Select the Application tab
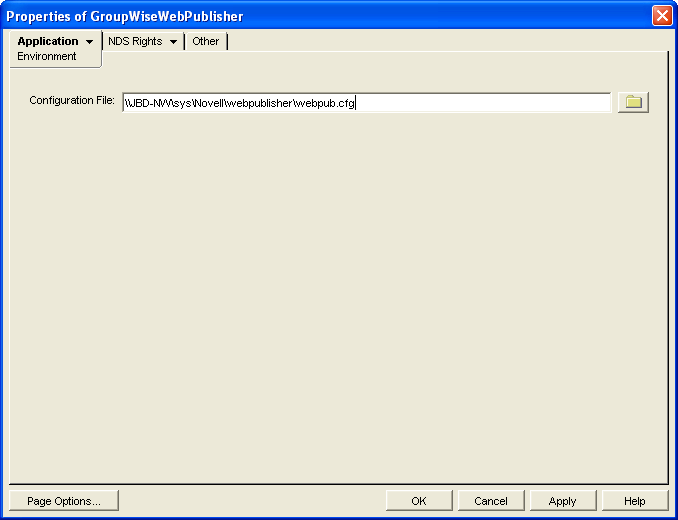This screenshot has width=678, height=520. 48,41
